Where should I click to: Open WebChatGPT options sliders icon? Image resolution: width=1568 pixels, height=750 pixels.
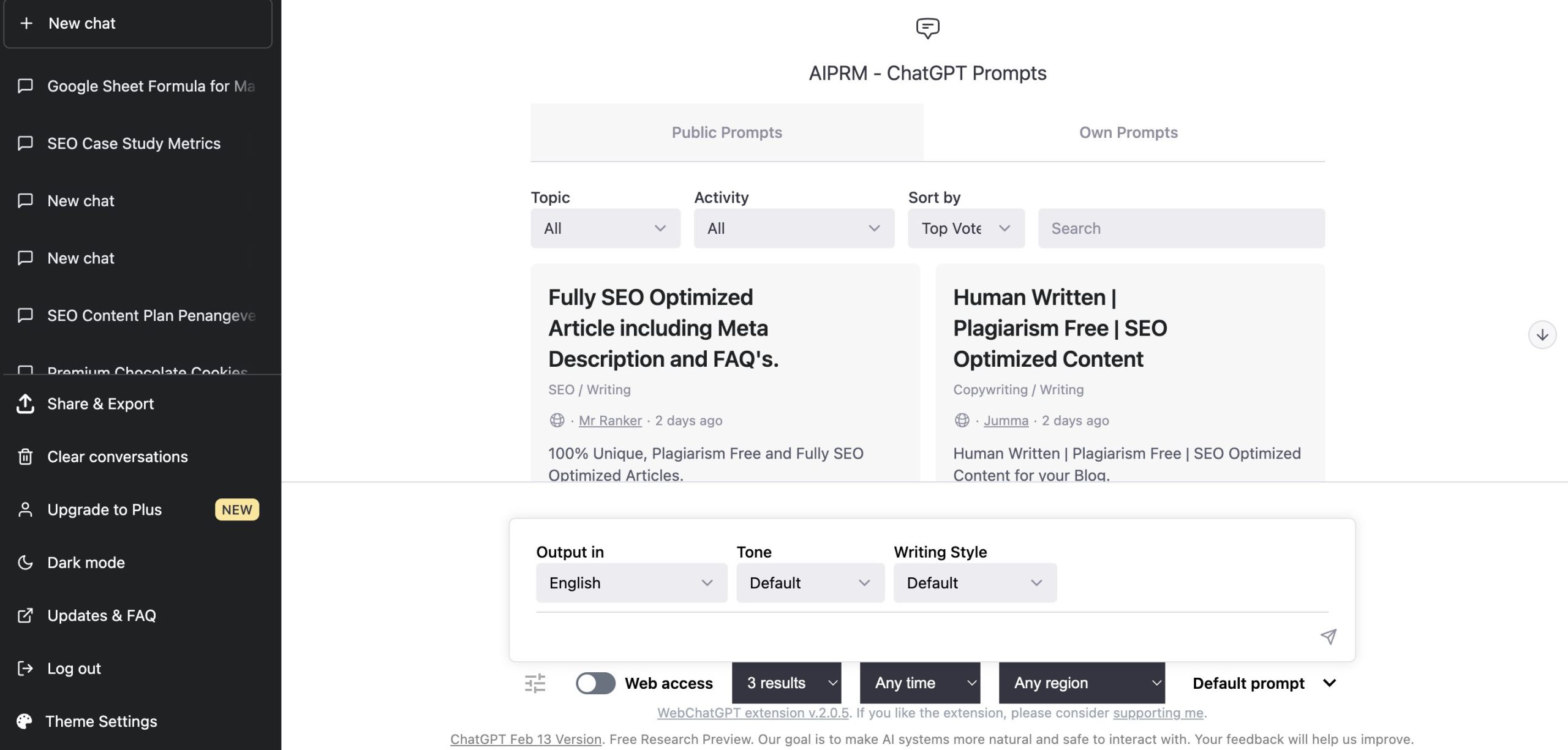535,683
